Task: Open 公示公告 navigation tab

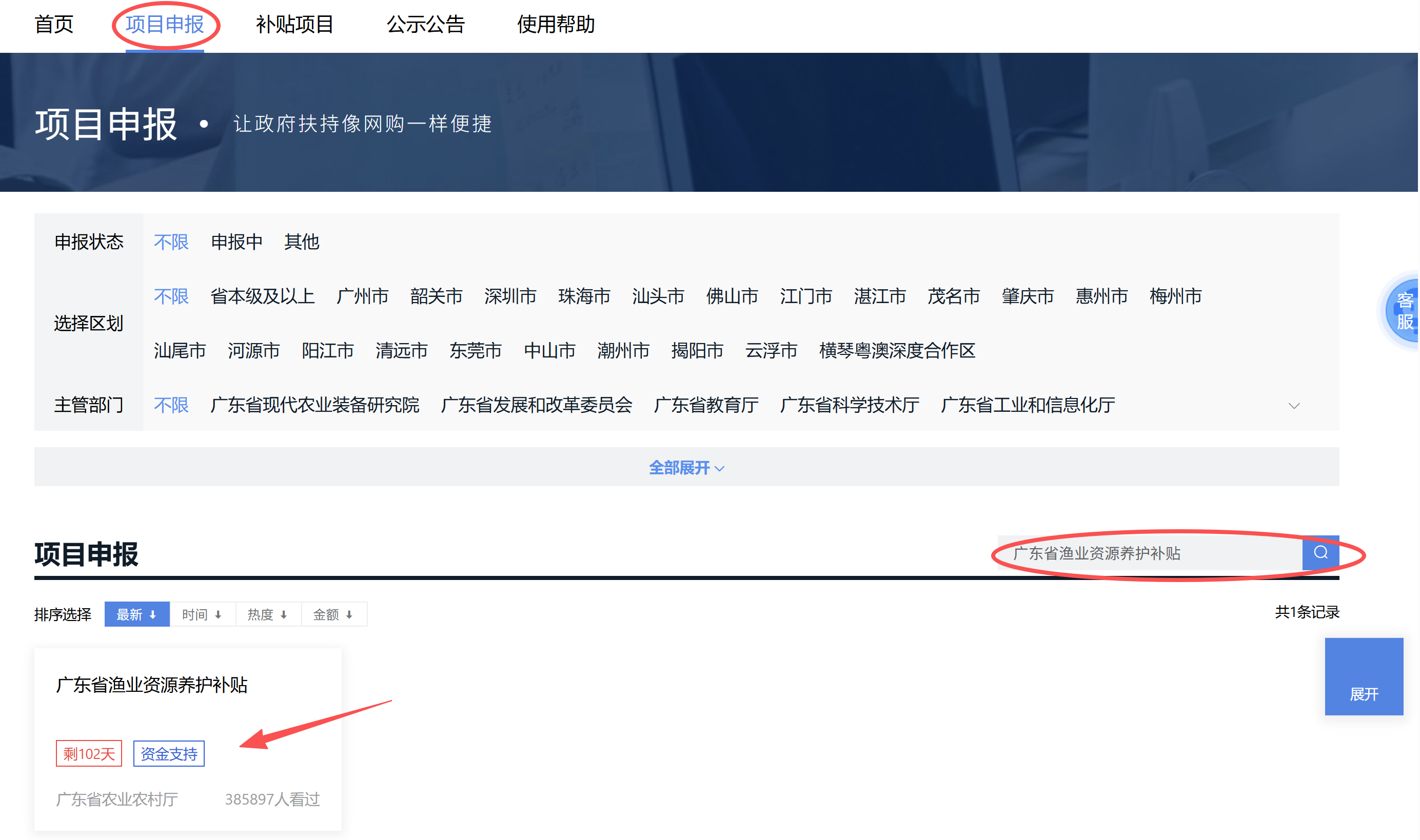Action: point(425,24)
